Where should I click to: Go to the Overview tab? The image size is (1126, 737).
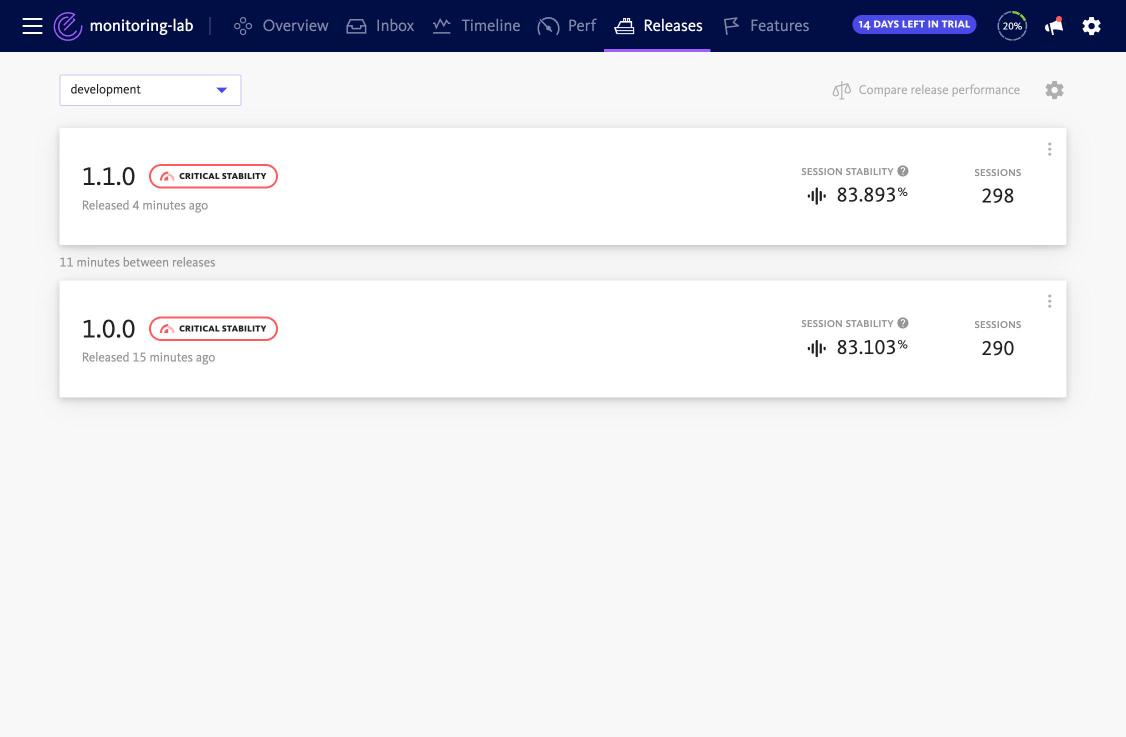pyautogui.click(x=281, y=26)
